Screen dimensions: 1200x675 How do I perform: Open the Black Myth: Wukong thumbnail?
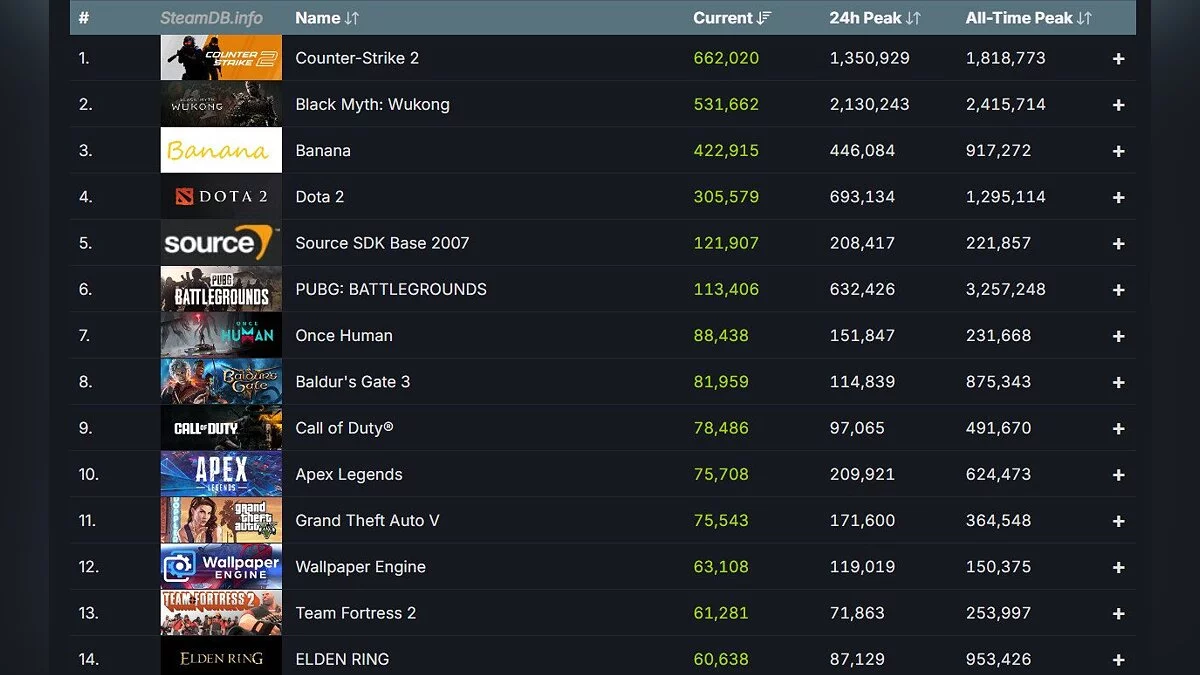tap(221, 104)
